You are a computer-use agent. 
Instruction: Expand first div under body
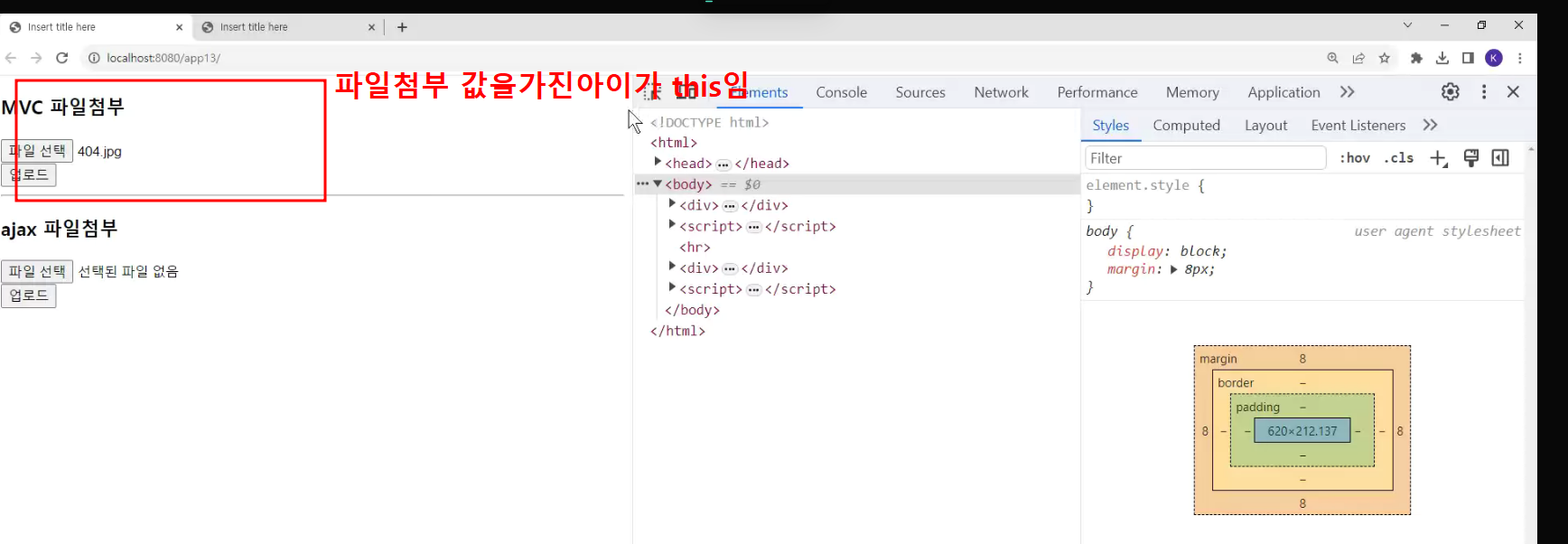pos(672,204)
